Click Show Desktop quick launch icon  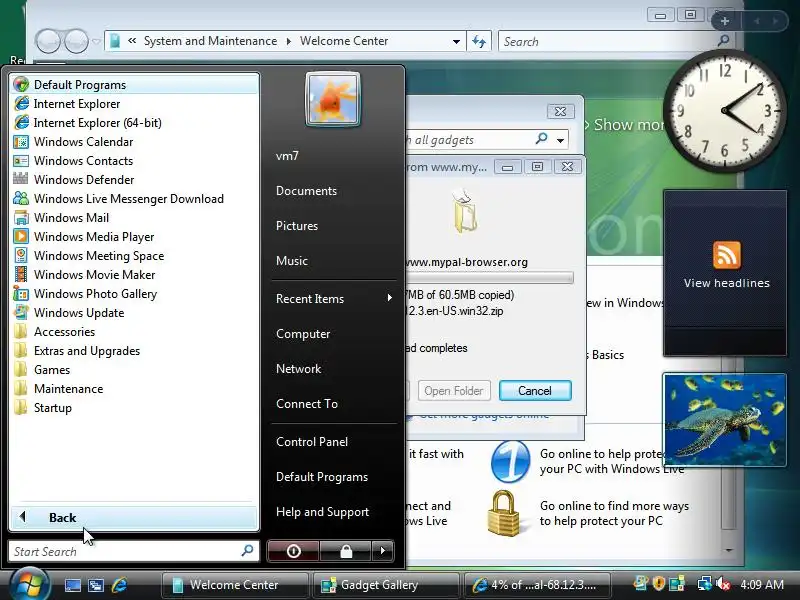72,585
